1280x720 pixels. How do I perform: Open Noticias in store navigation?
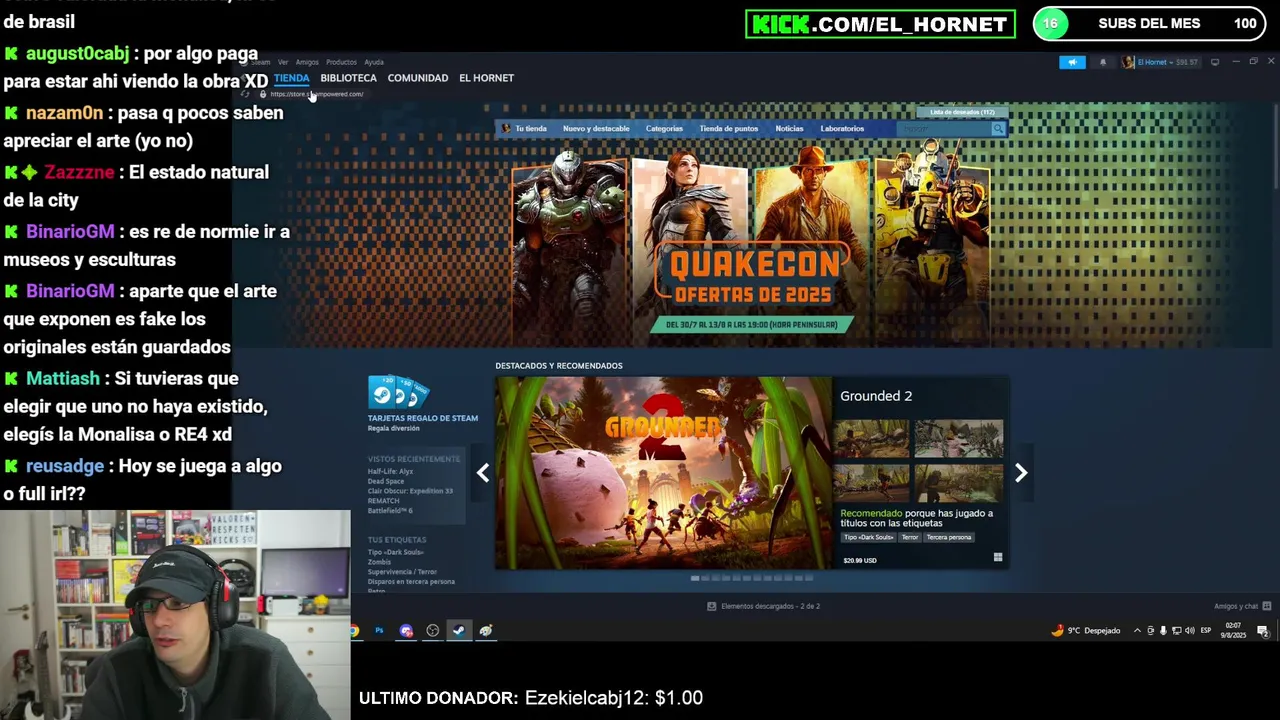(789, 129)
